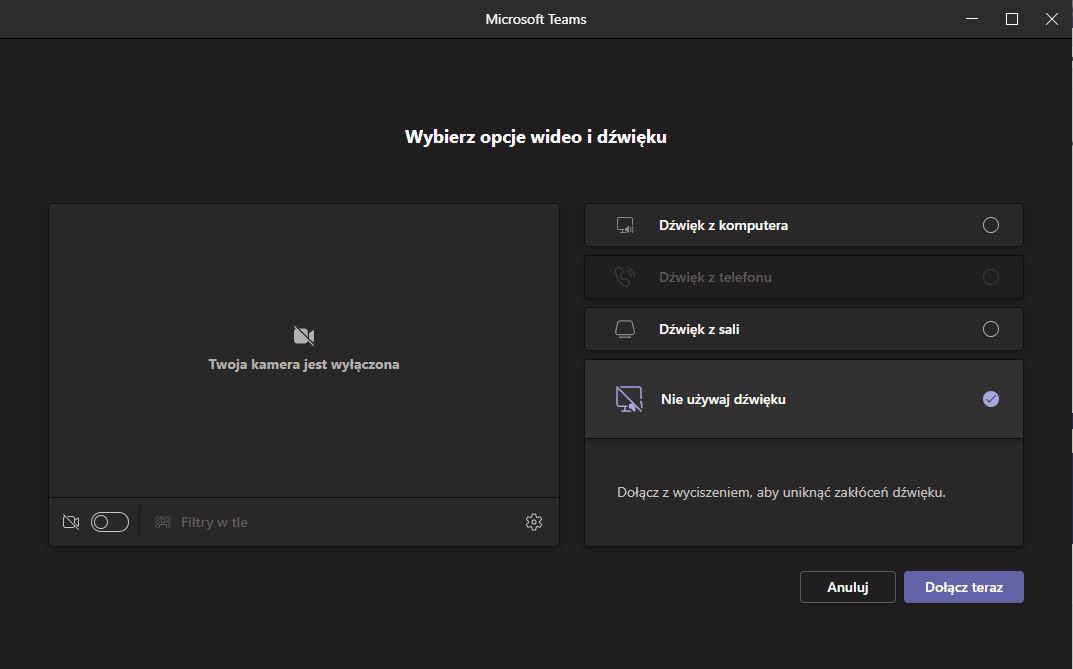1073x669 pixels.
Task: Click the computer audio monitor icon
Action: [625, 225]
